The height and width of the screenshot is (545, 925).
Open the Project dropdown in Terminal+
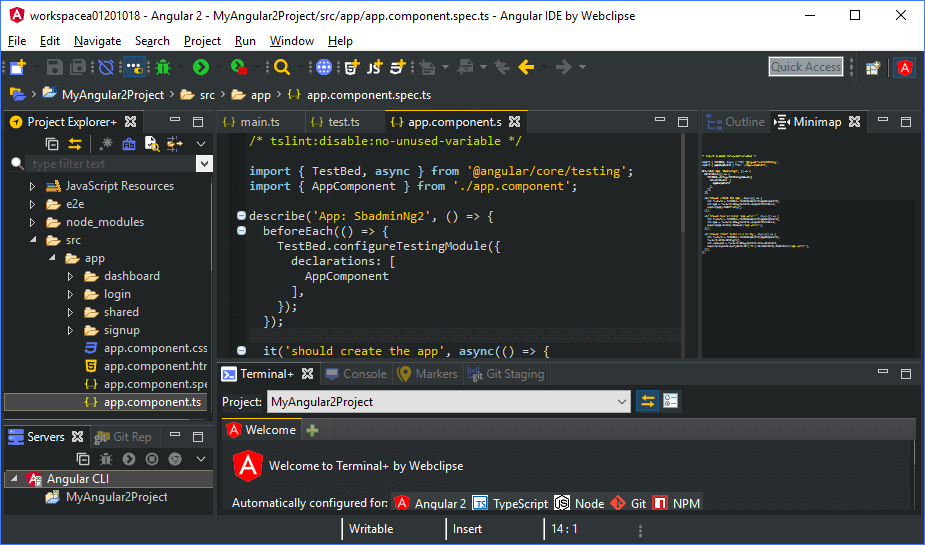point(622,401)
